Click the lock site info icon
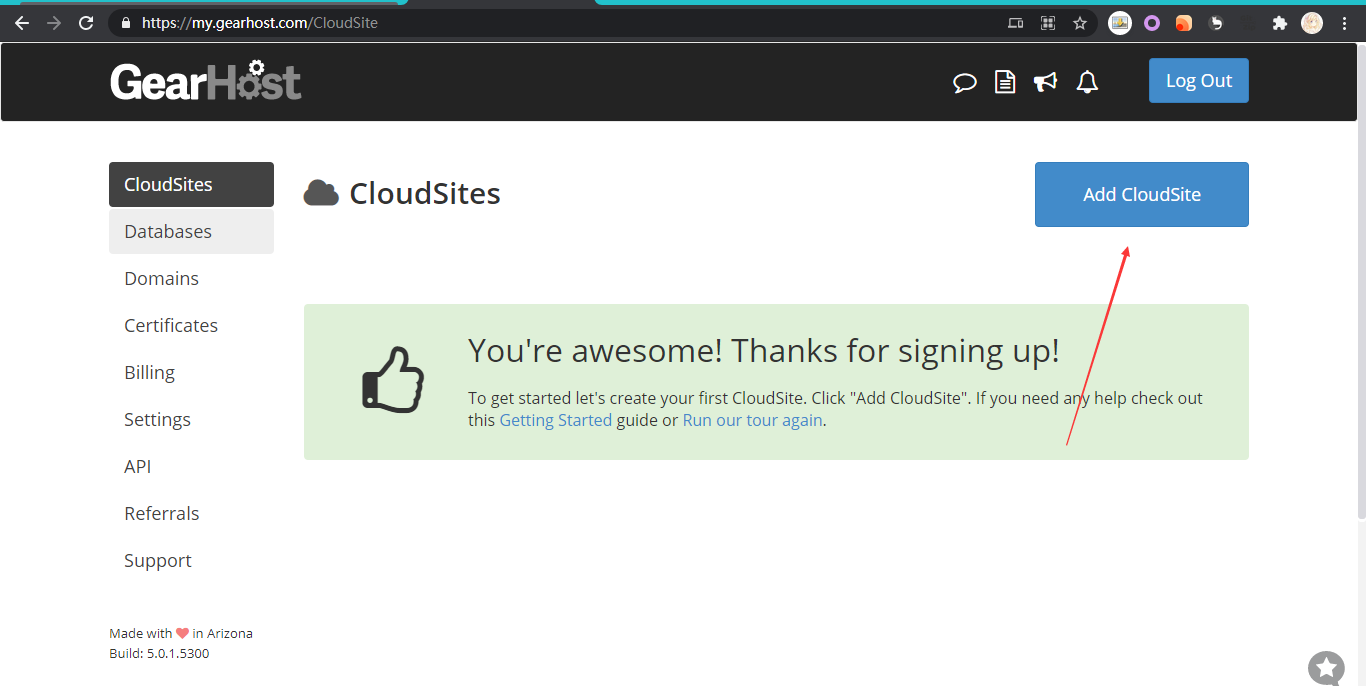 tap(125, 22)
